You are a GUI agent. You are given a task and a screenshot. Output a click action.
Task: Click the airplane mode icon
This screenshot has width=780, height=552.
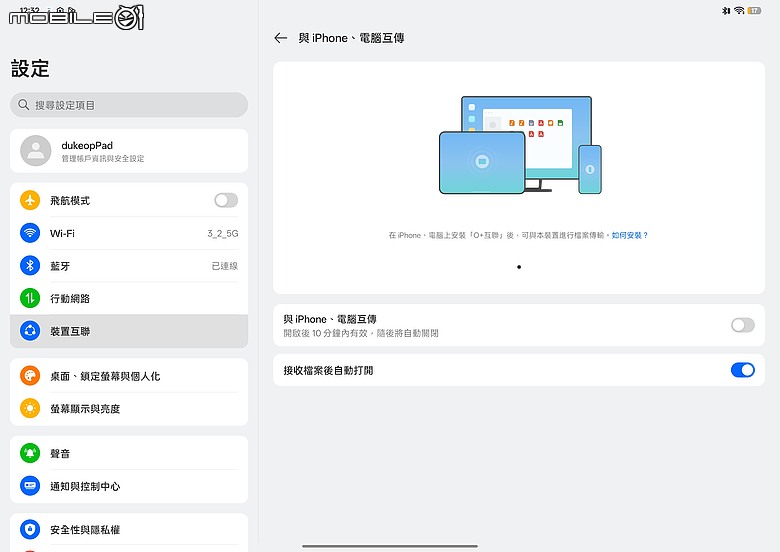[30, 200]
